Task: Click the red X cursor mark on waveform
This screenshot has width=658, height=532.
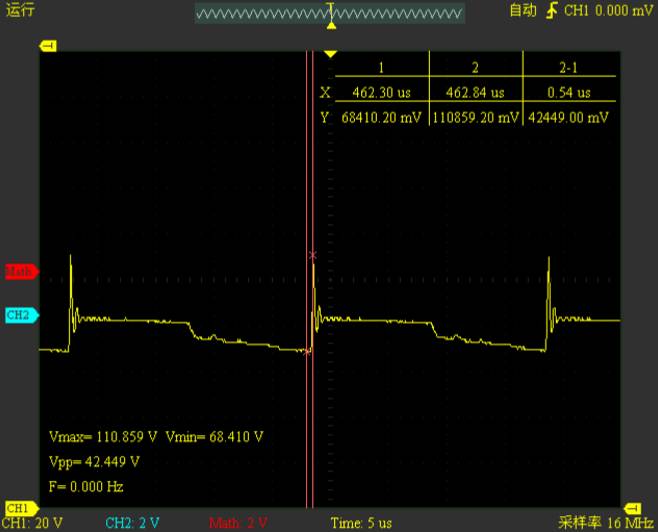Action: pyautogui.click(x=312, y=256)
